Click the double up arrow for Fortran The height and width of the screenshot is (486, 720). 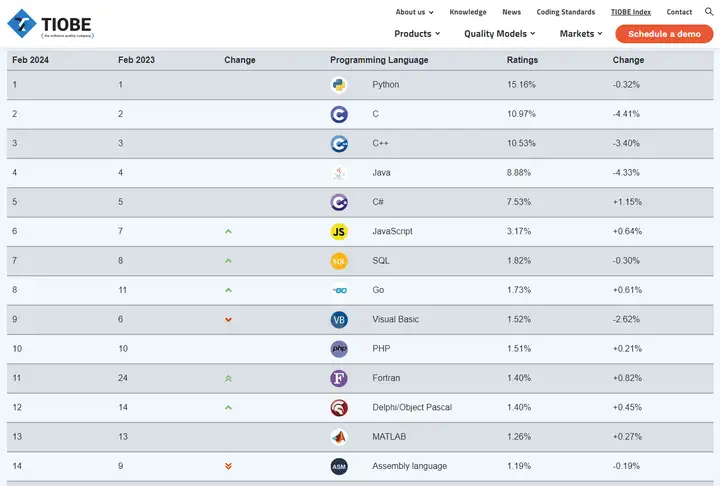tap(228, 379)
